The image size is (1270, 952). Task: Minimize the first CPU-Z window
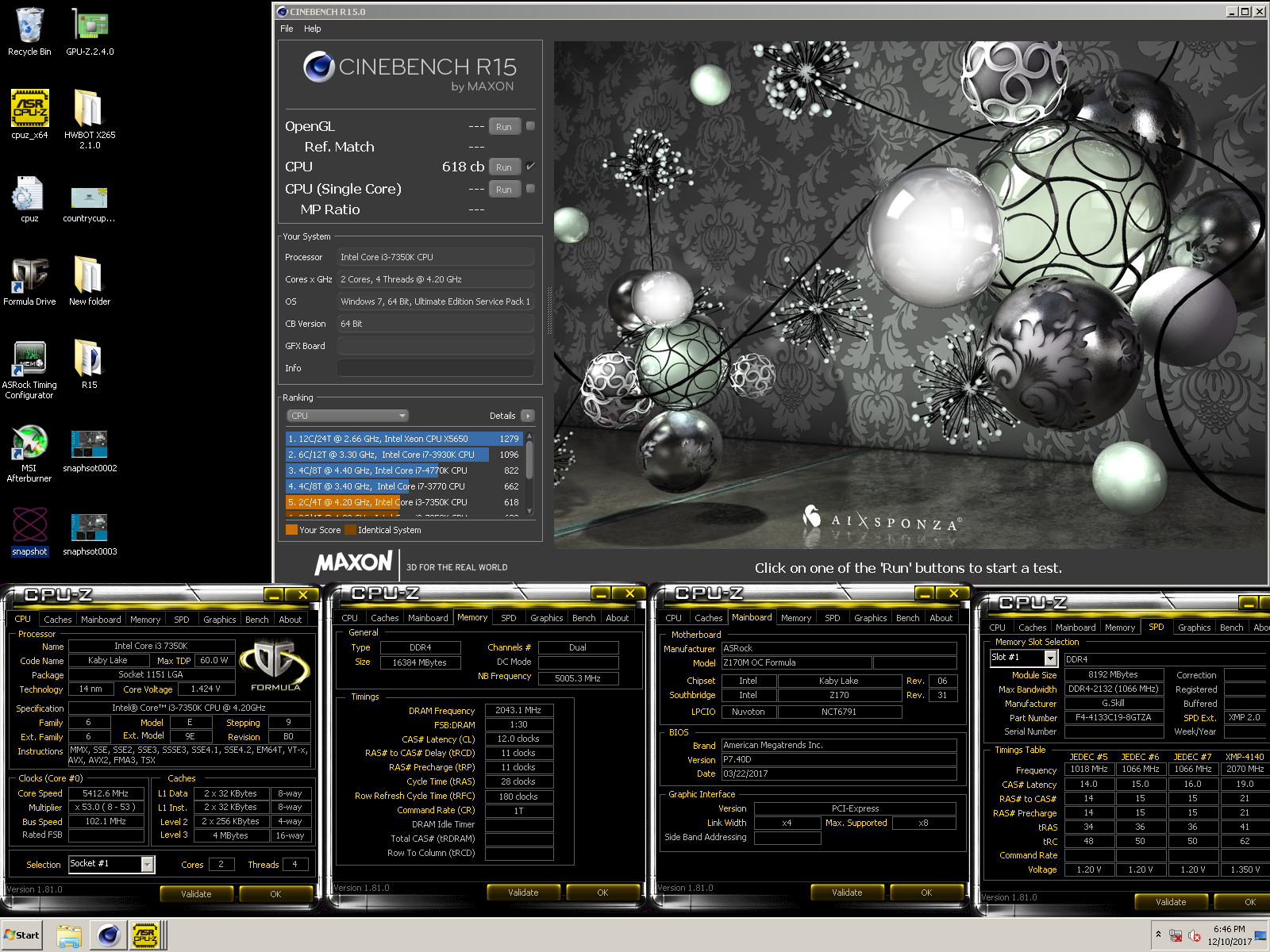click(274, 595)
